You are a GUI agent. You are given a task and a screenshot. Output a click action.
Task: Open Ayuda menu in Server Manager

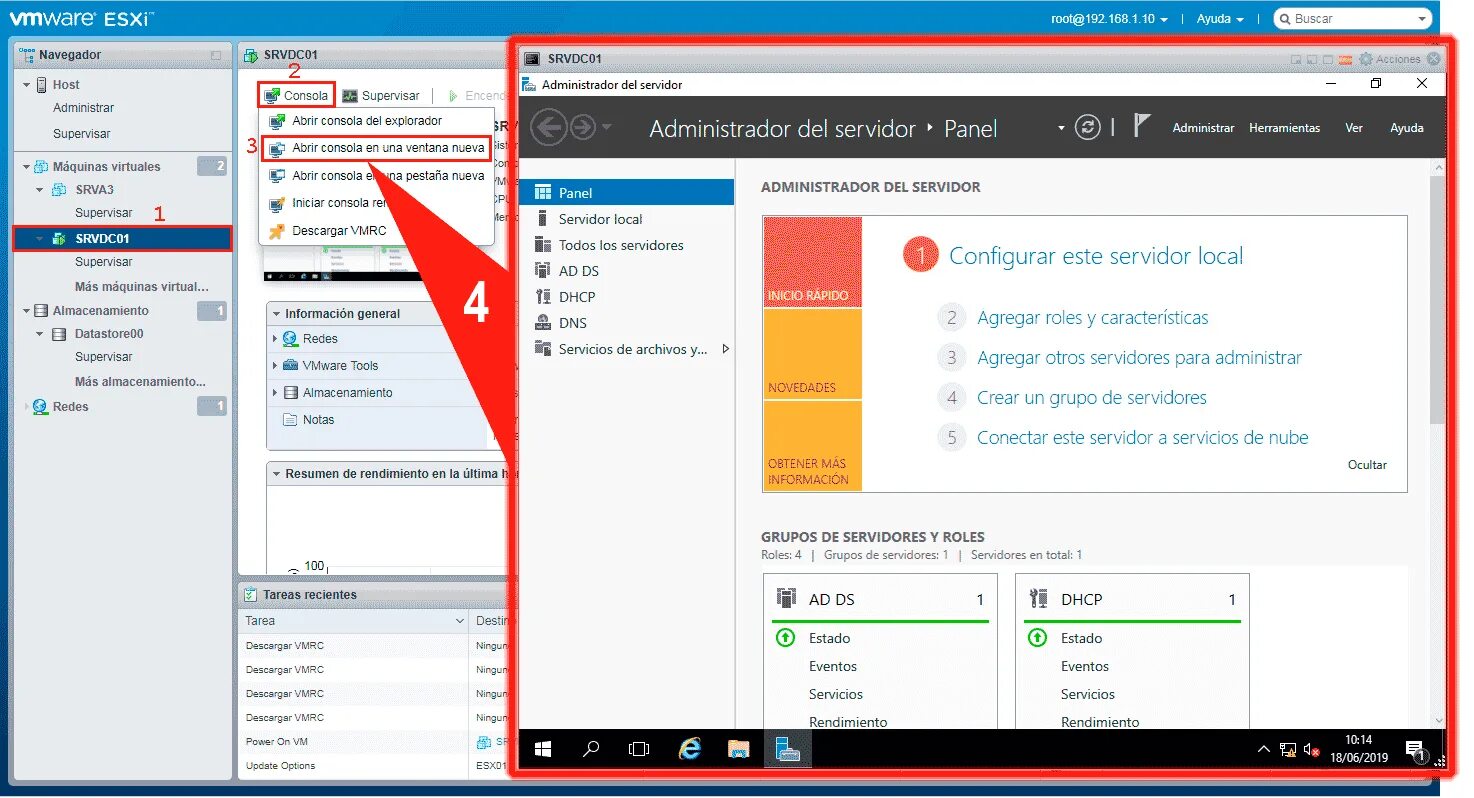[x=1406, y=128]
